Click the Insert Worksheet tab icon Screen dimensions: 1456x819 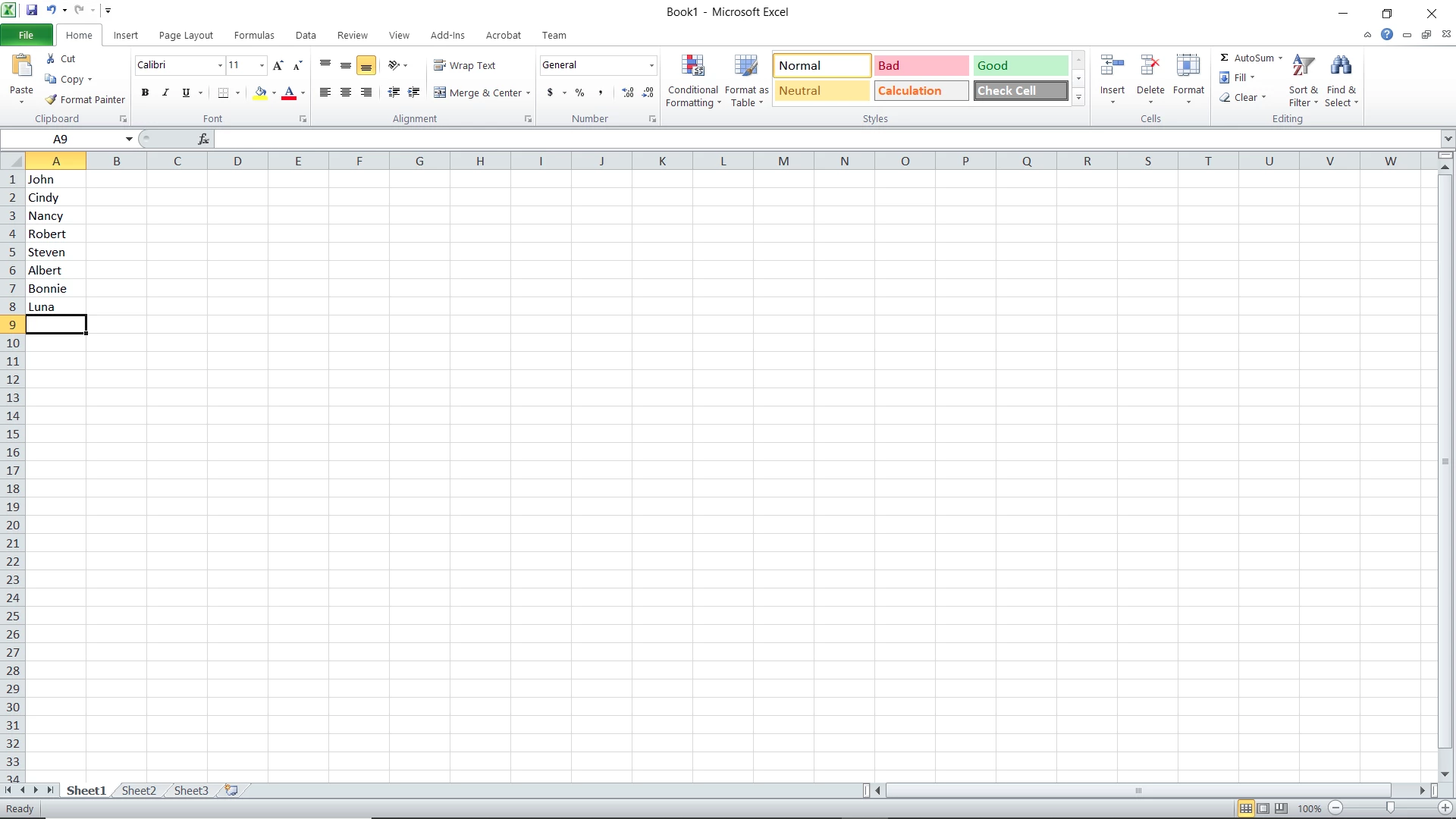click(231, 790)
